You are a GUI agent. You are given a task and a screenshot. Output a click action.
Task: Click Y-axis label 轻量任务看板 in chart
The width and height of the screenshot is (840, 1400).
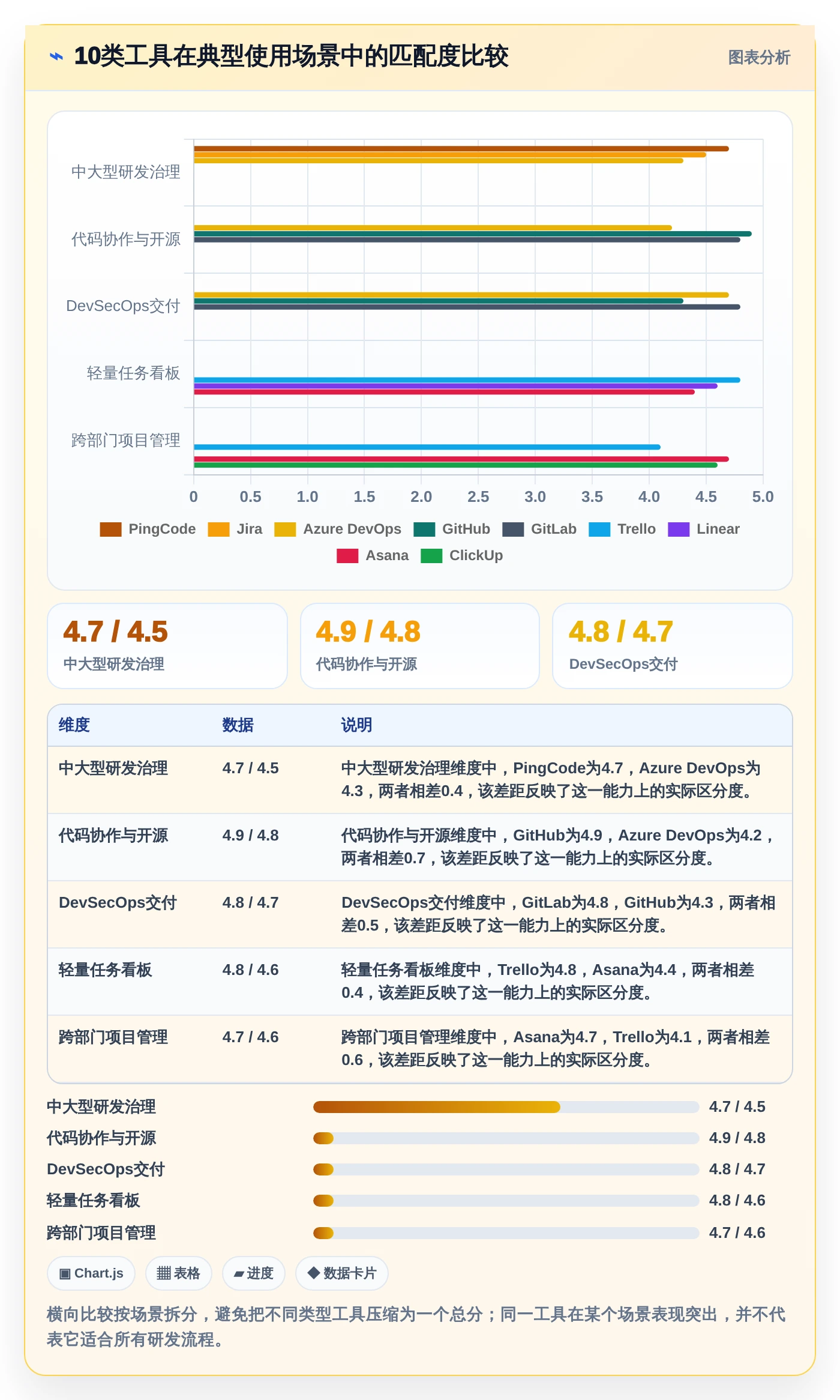(133, 373)
